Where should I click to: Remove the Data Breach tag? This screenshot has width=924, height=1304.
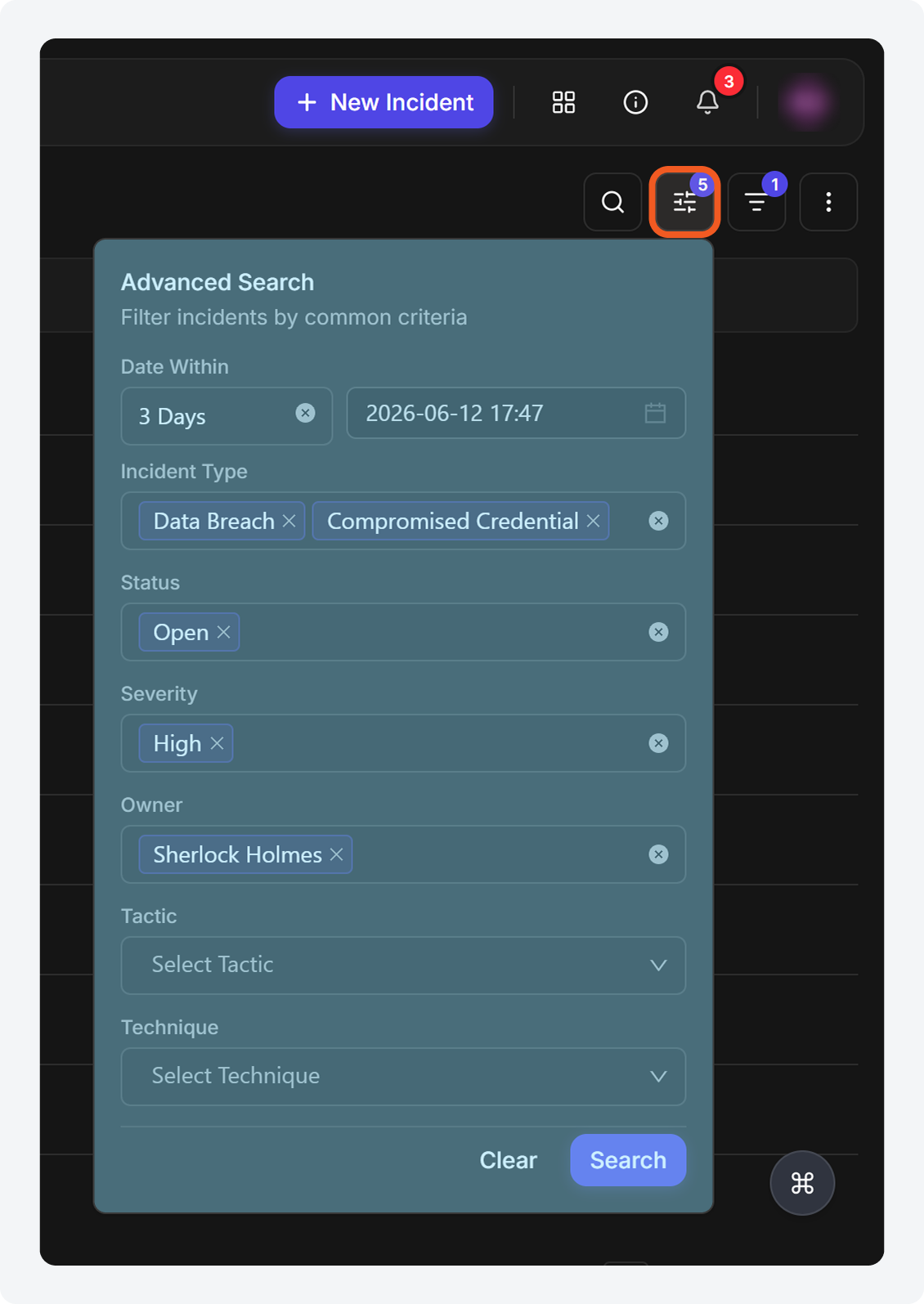coord(289,521)
